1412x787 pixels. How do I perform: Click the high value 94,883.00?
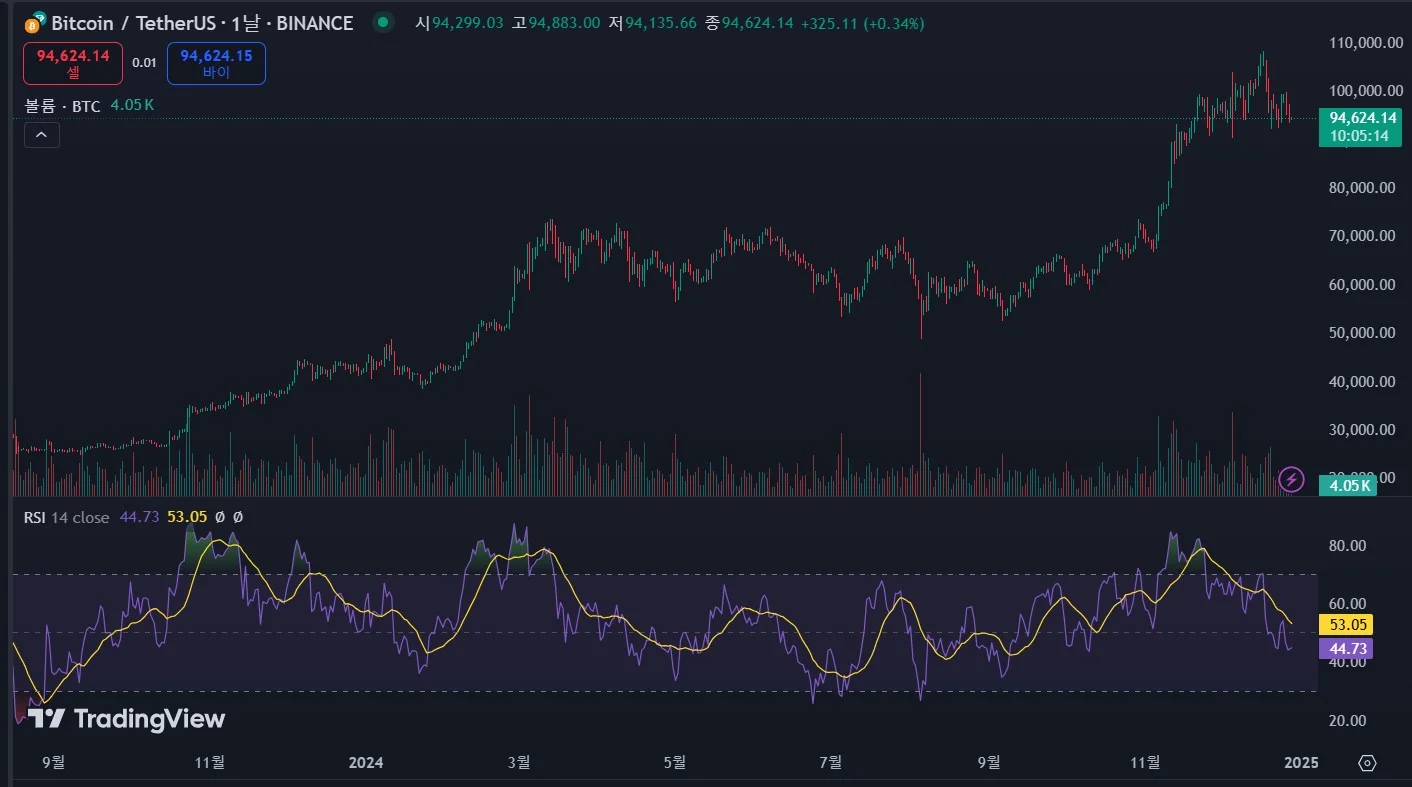pyautogui.click(x=564, y=23)
